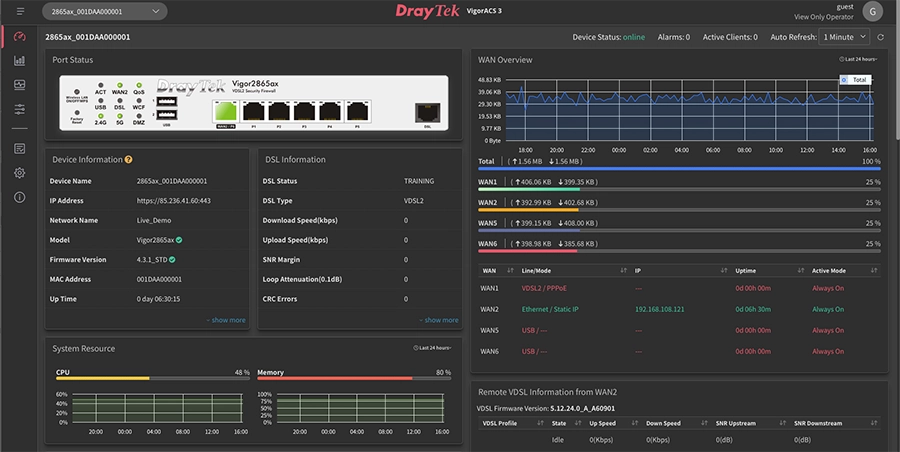Click the 5G LED on device image
The height and width of the screenshot is (452, 900).
click(119, 116)
